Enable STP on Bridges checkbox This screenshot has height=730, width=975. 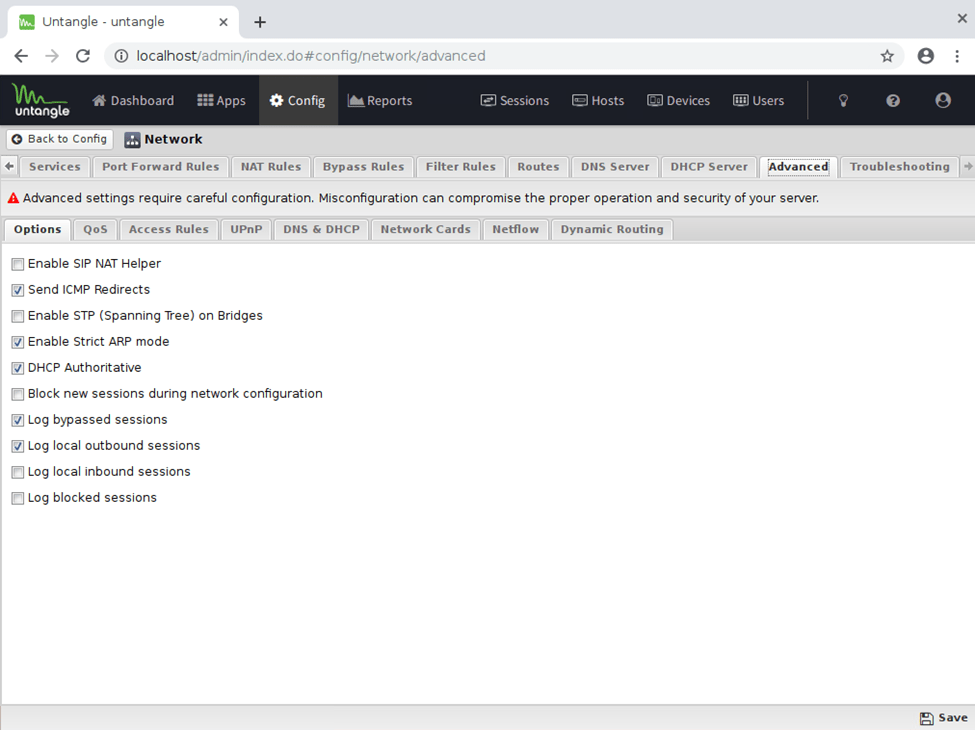(x=18, y=316)
